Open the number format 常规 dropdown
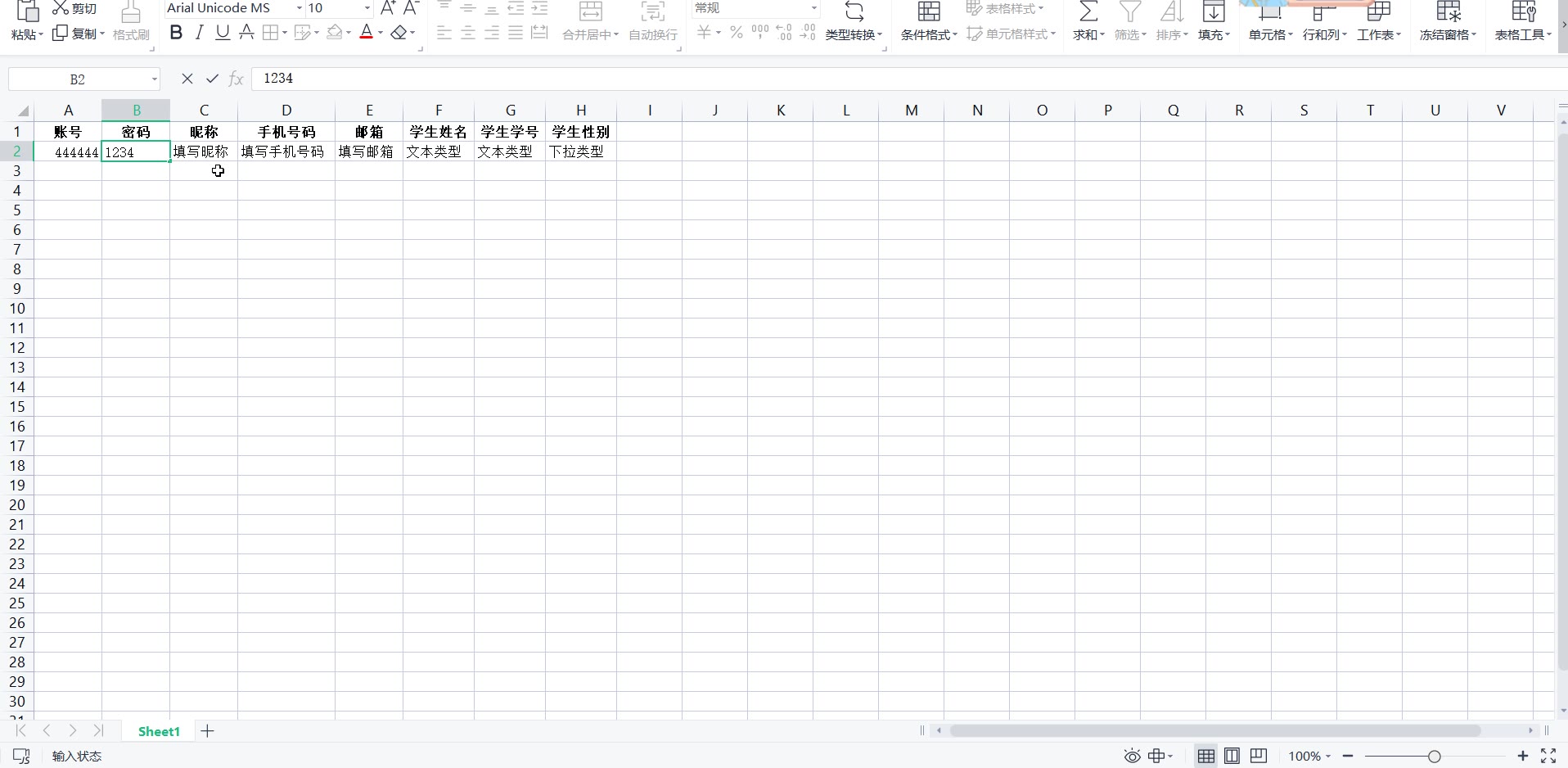The width and height of the screenshot is (1568, 768). (x=813, y=8)
